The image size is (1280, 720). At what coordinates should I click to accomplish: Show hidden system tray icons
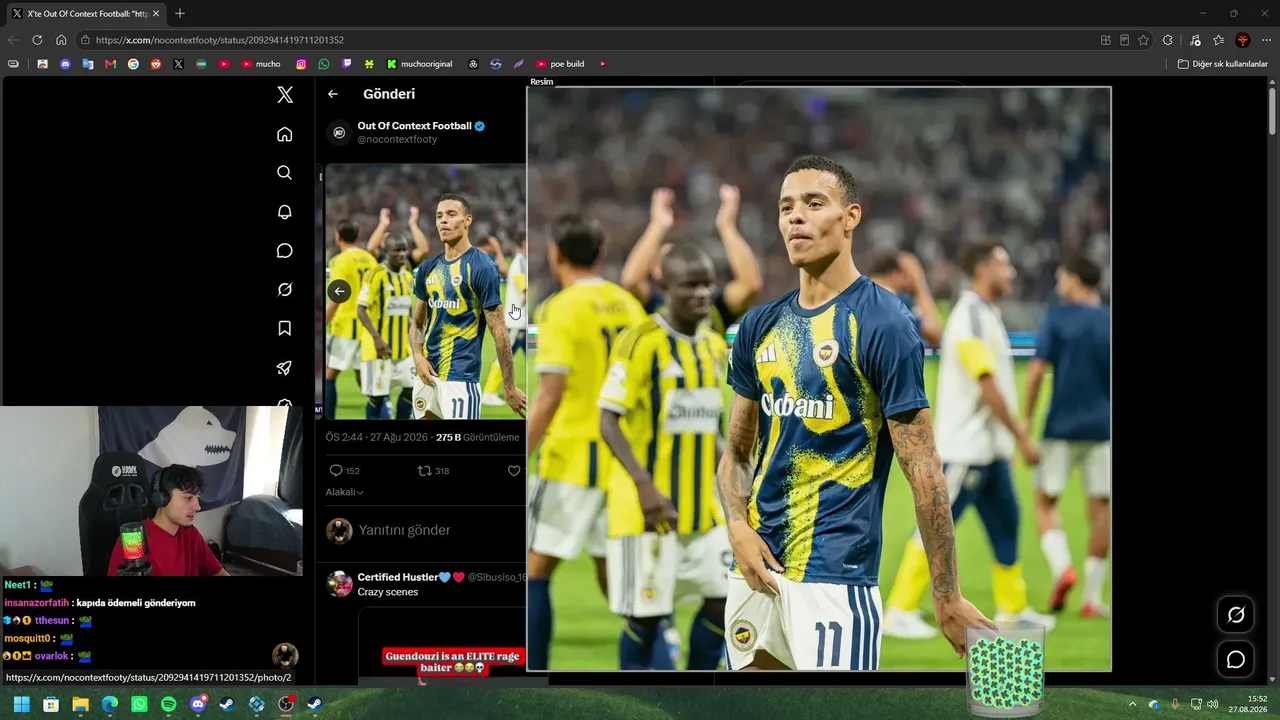[x=1132, y=704]
